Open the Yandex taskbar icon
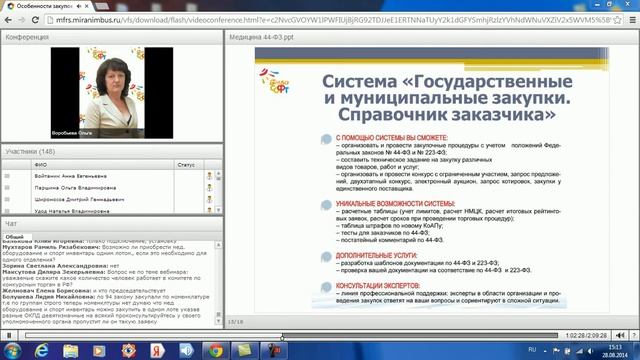The height and width of the screenshot is (360, 640). pyautogui.click(x=157, y=351)
